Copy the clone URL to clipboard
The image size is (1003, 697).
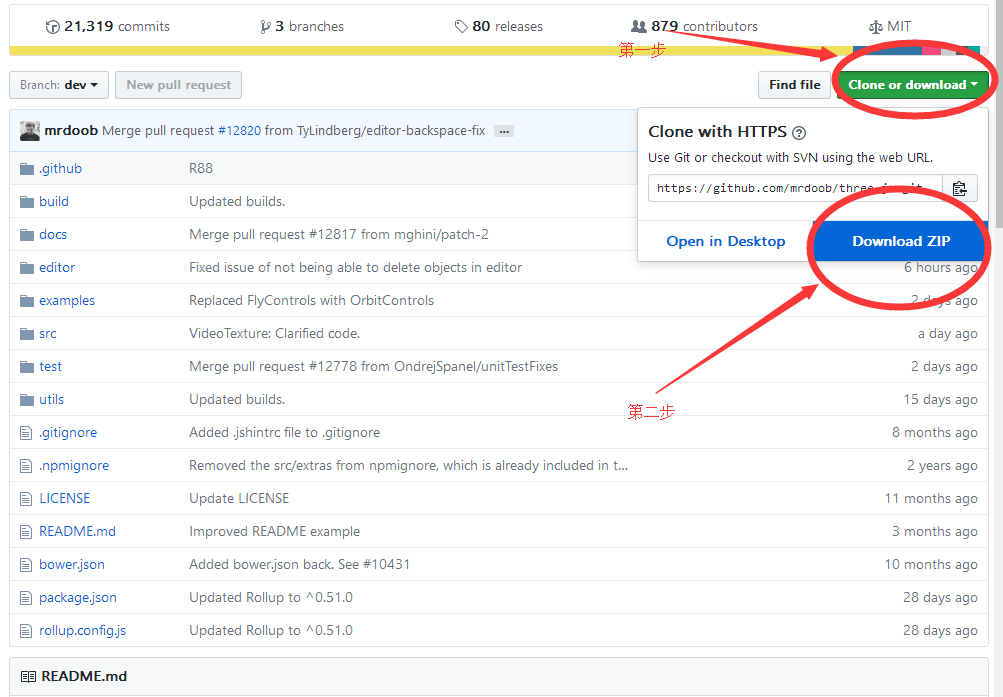[960, 188]
